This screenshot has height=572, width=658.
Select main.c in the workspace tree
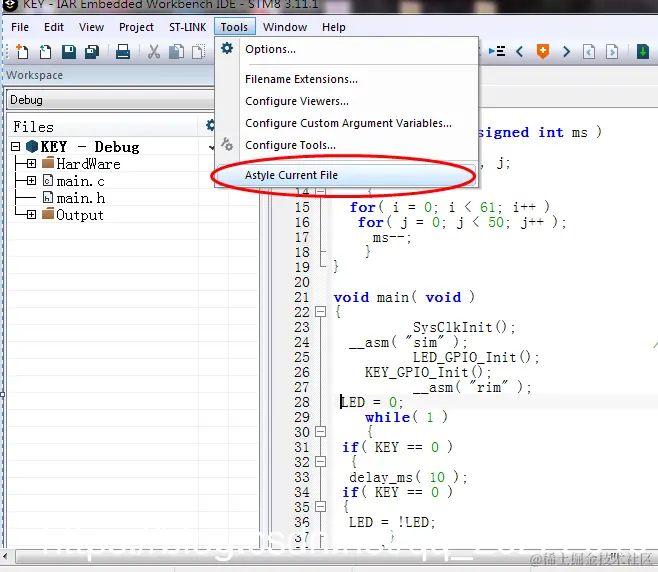(x=81, y=181)
